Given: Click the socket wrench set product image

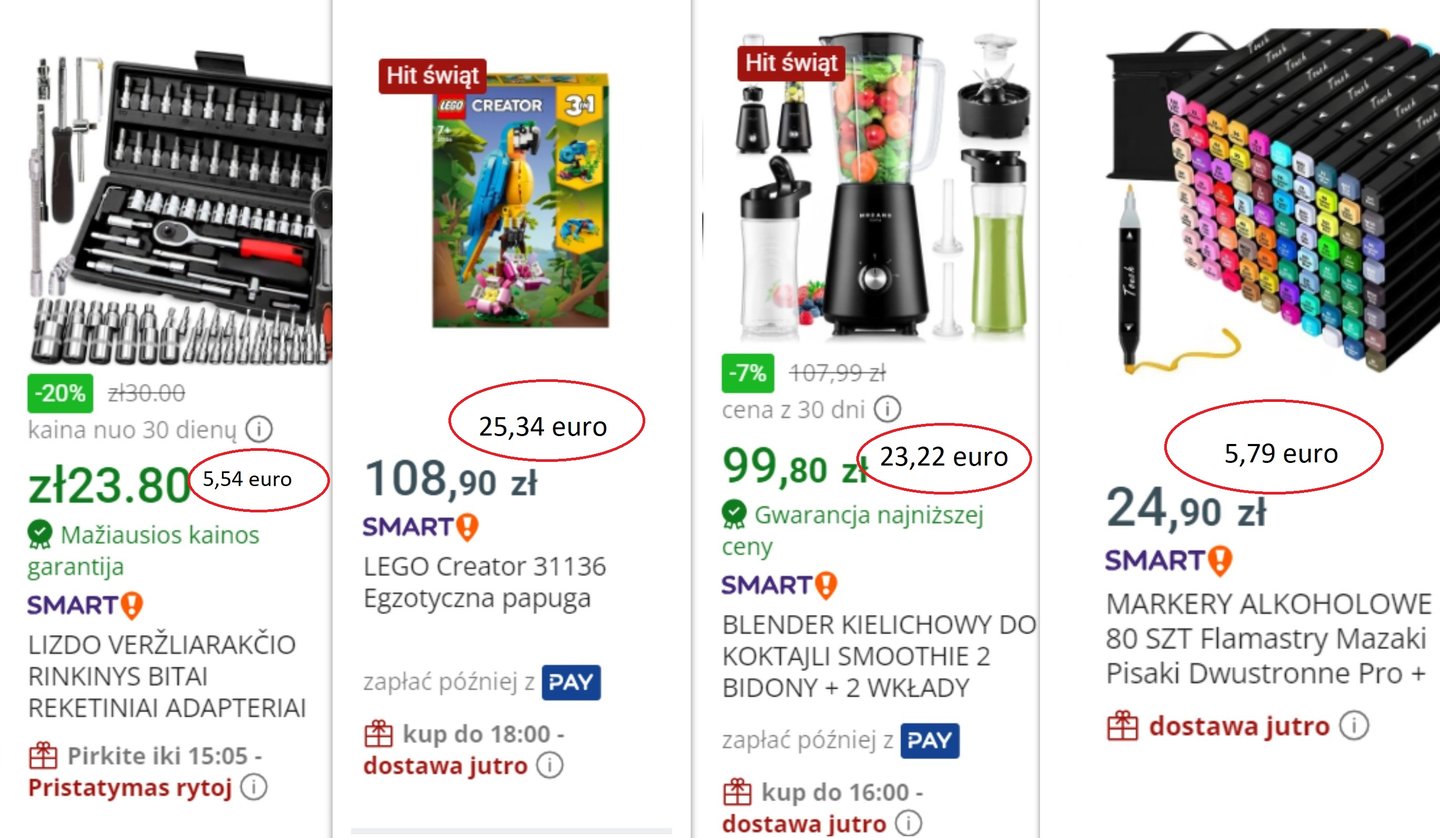Looking at the screenshot, I should click(180, 204).
